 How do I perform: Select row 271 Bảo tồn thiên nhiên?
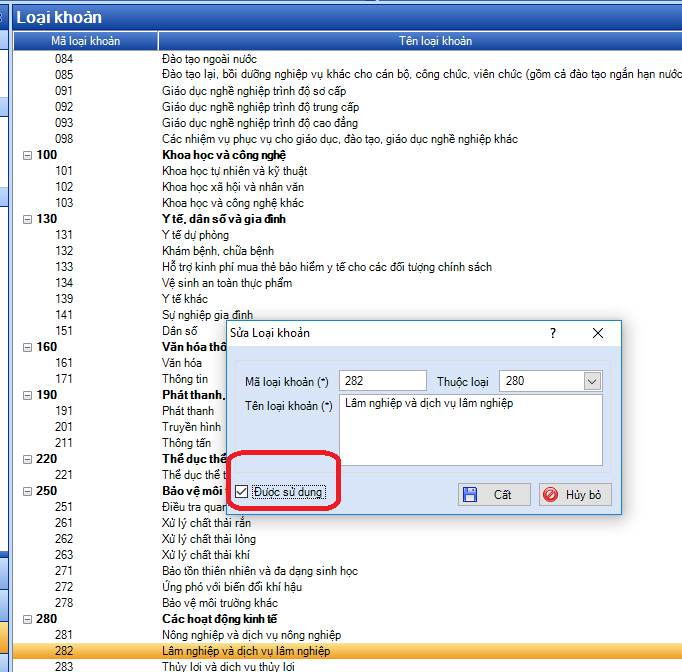coord(348,571)
